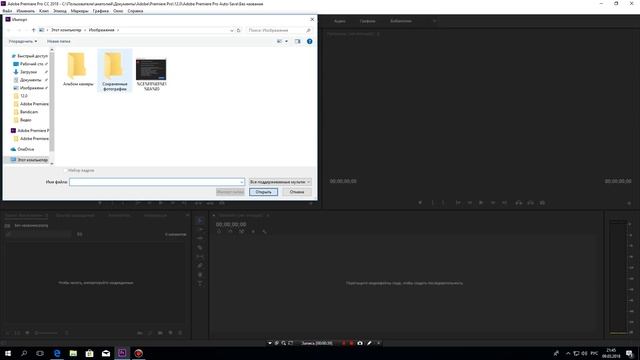
Task: Toggle the preview pane in Import dialog
Action: point(297,41)
